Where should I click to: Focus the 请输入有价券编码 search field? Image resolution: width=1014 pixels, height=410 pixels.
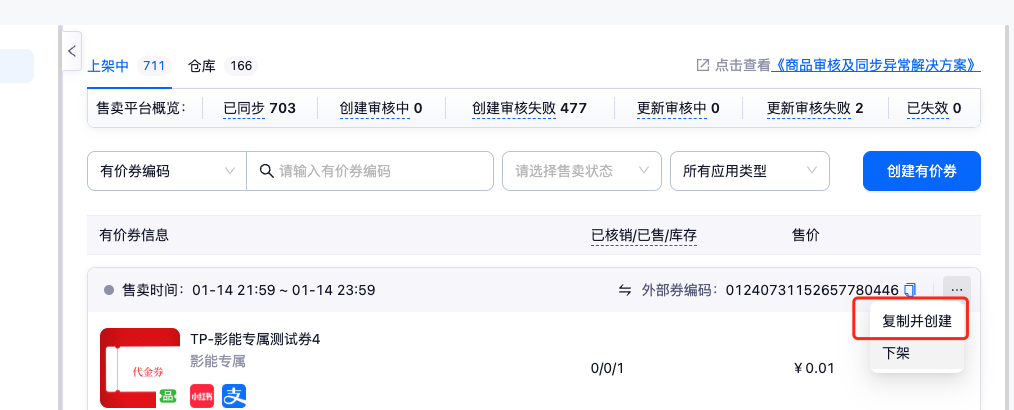click(x=380, y=171)
